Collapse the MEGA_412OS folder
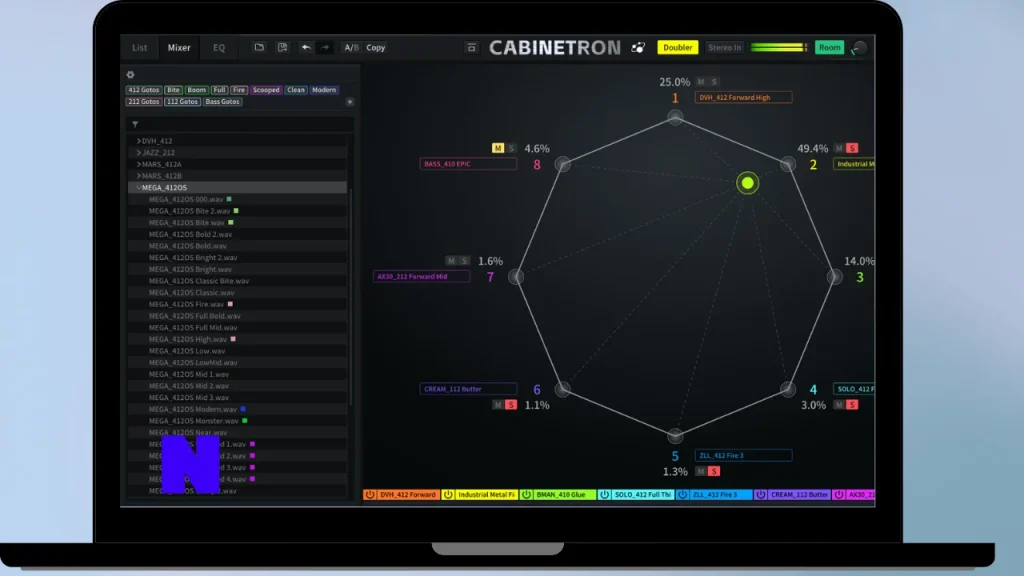Image resolution: width=1024 pixels, height=576 pixels. click(138, 188)
